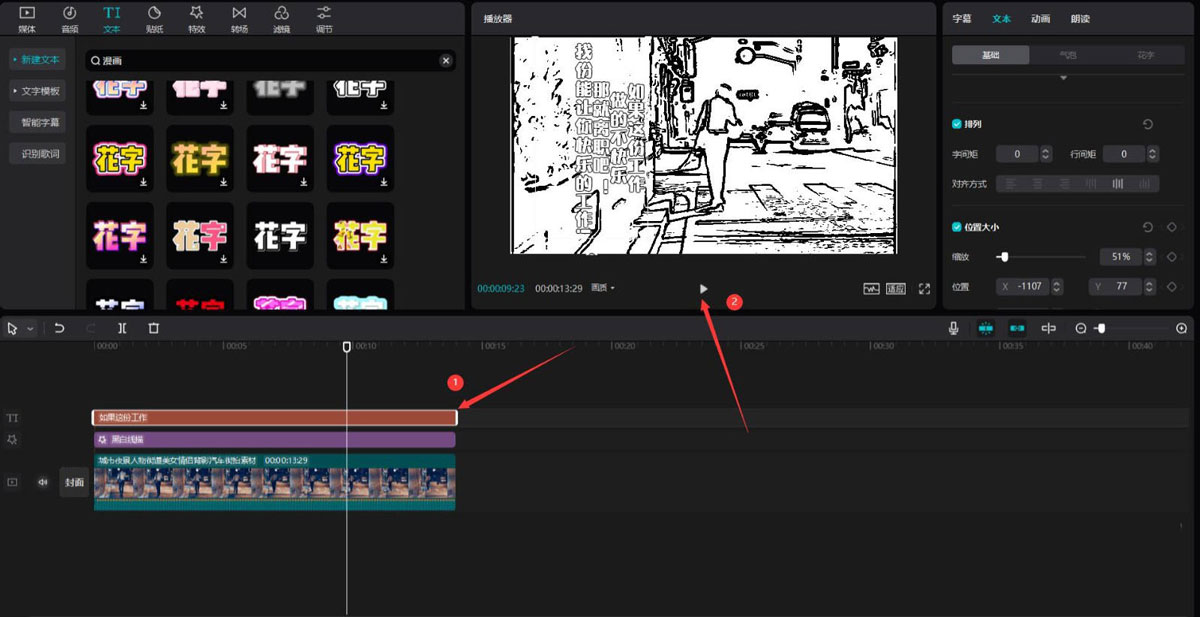Switch to the 转场 transitions panel

[239, 18]
